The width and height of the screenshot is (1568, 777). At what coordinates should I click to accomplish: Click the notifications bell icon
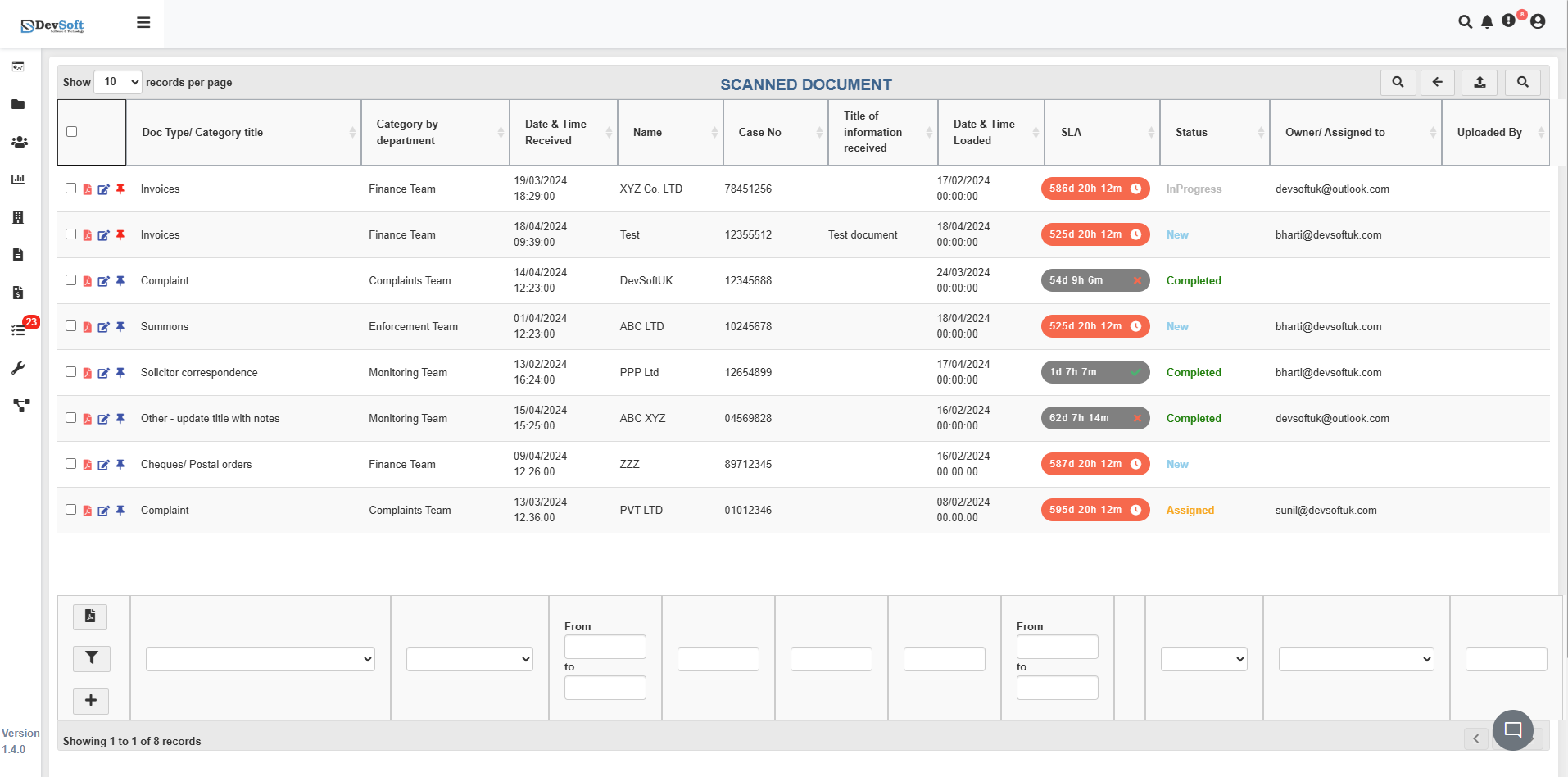[1487, 22]
